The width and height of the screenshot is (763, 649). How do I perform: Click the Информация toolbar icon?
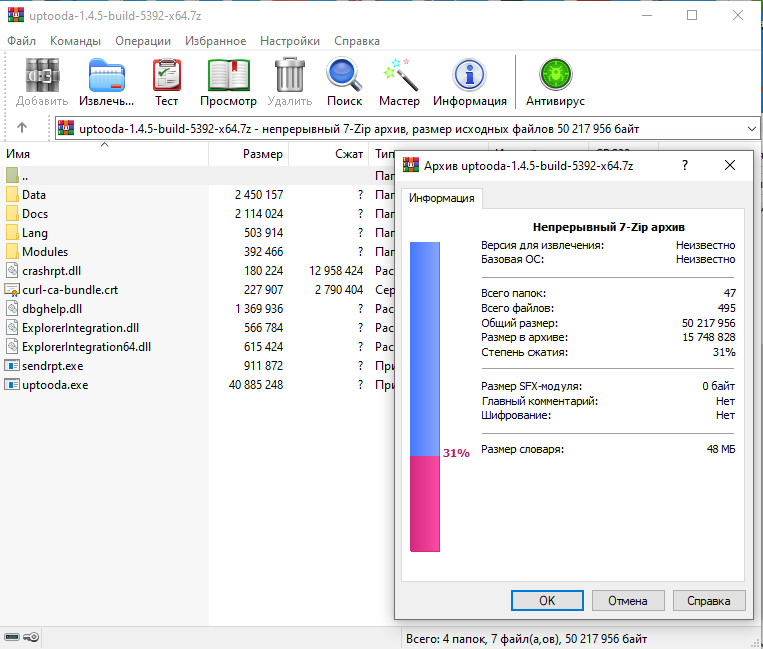[470, 75]
